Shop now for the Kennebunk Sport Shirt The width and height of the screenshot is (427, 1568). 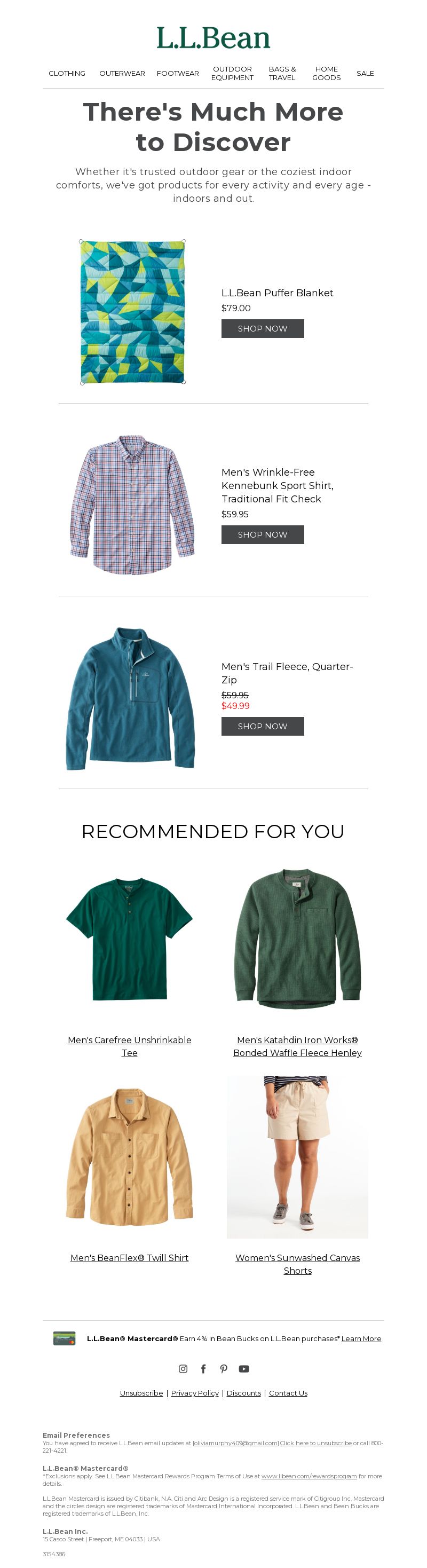coord(263,534)
